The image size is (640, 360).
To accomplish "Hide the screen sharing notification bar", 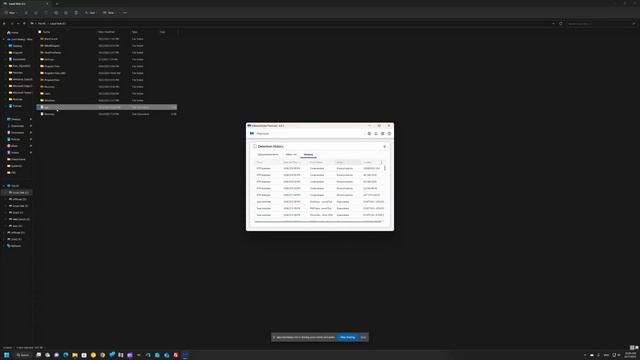I will (x=363, y=337).
